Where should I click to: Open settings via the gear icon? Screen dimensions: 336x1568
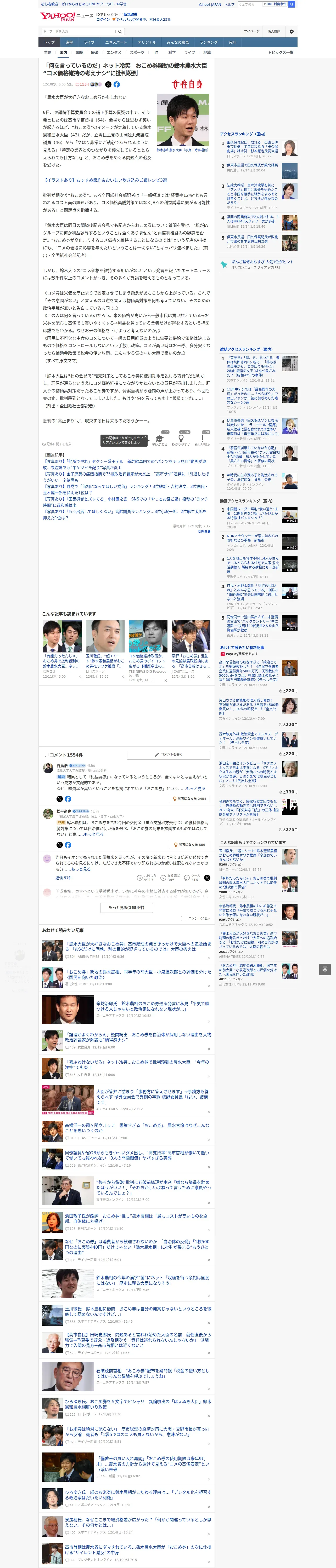click(292, 32)
